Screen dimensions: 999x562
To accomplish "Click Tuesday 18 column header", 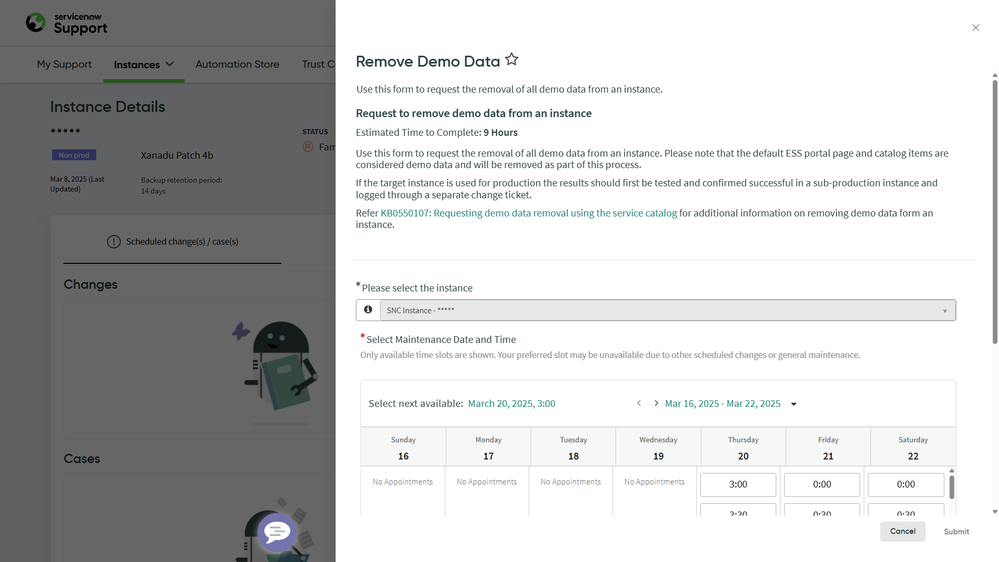I will click(573, 448).
